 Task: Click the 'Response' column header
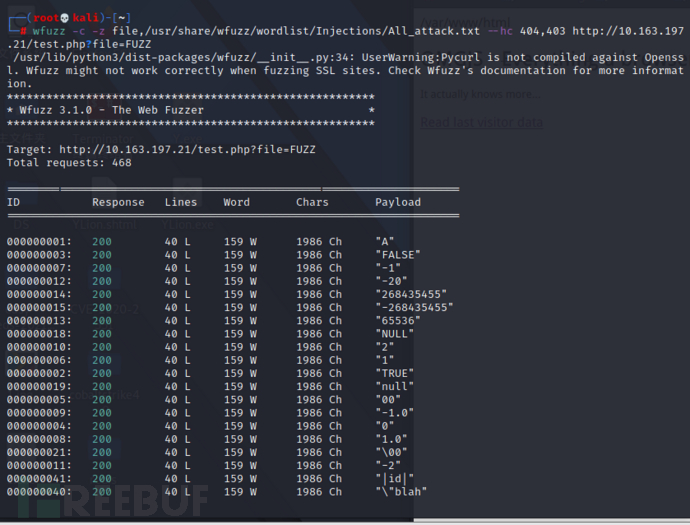click(x=118, y=202)
